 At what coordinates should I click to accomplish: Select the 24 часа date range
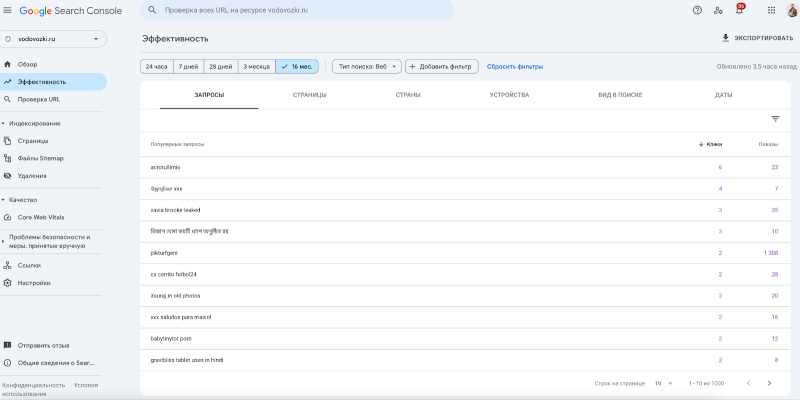pyautogui.click(x=156, y=66)
